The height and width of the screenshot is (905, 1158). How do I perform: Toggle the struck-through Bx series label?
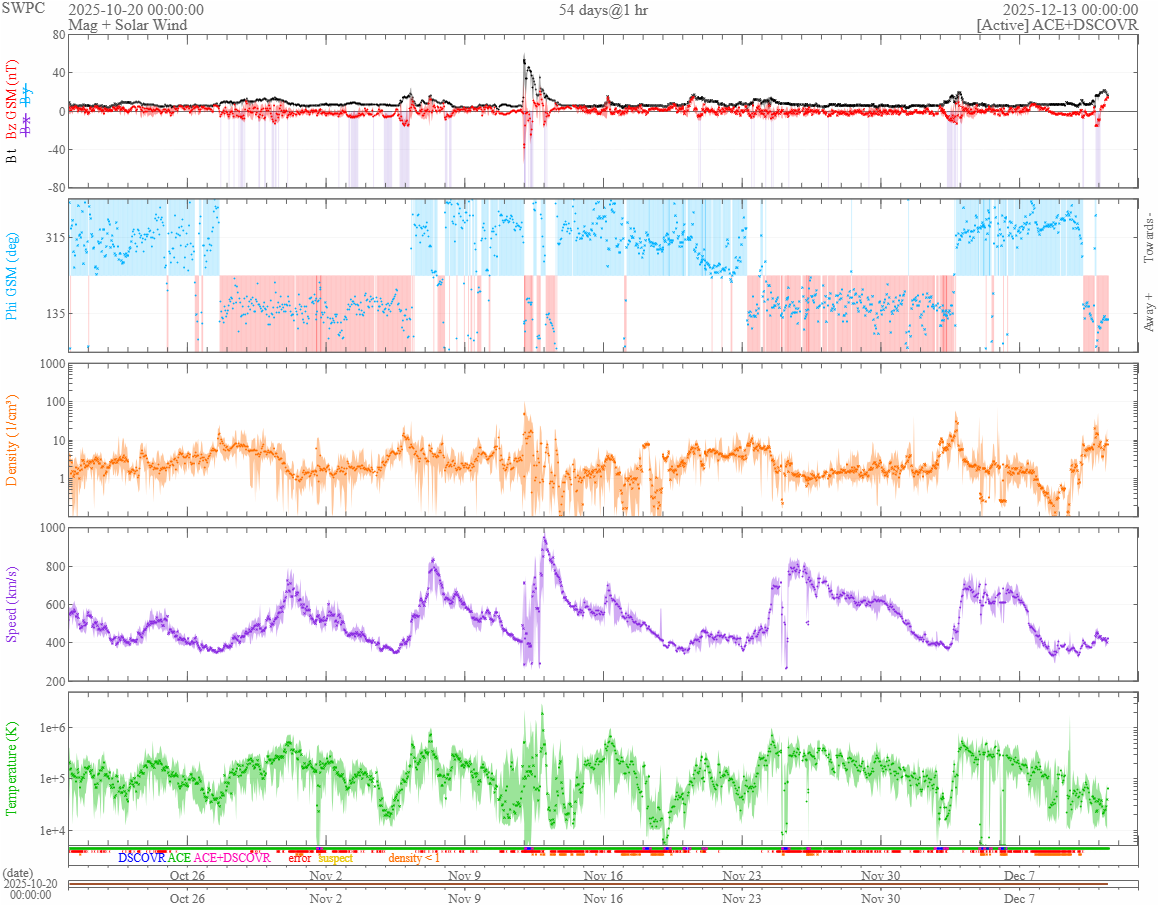pyautogui.click(x=27, y=125)
